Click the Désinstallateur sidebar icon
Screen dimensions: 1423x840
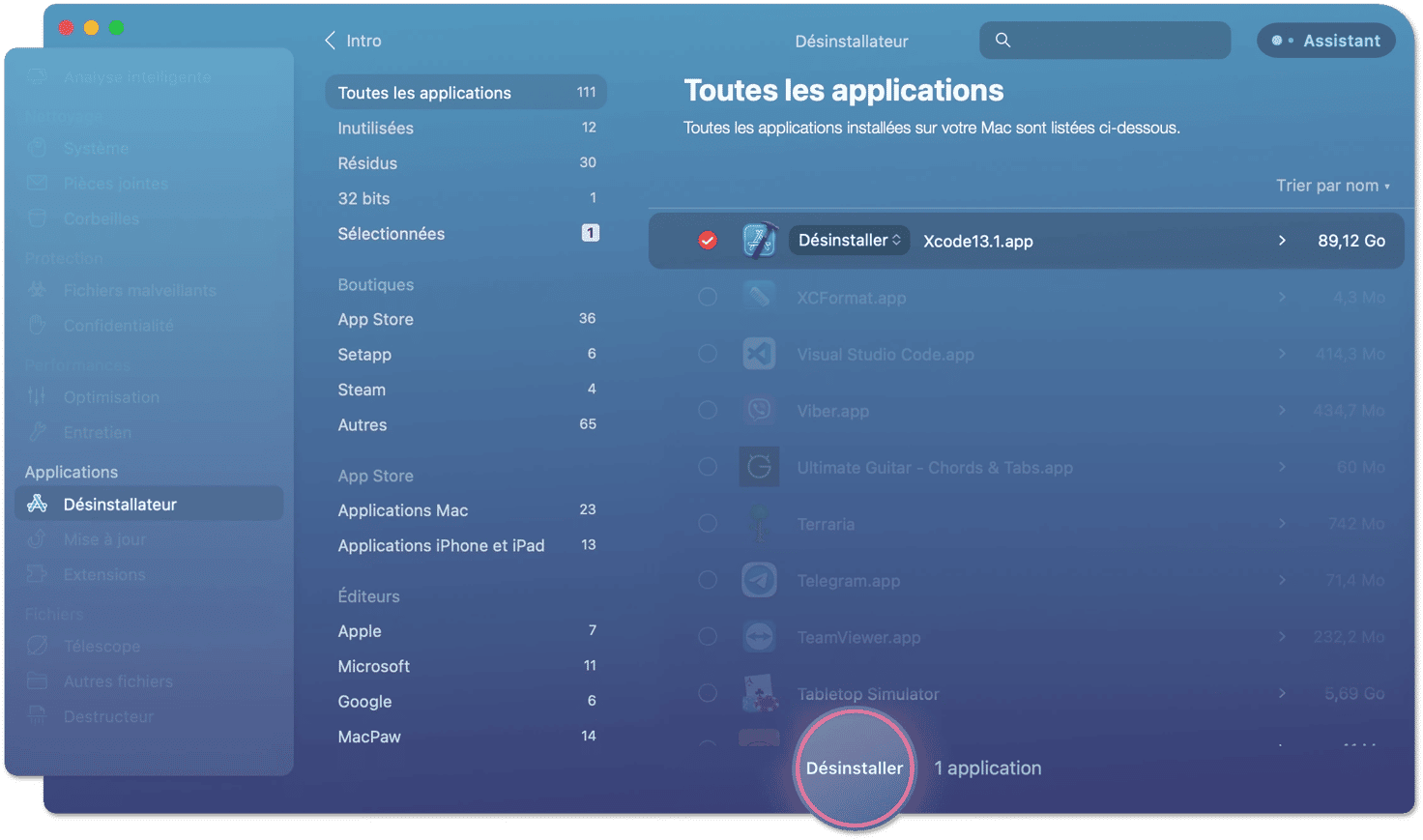pyautogui.click(x=37, y=504)
